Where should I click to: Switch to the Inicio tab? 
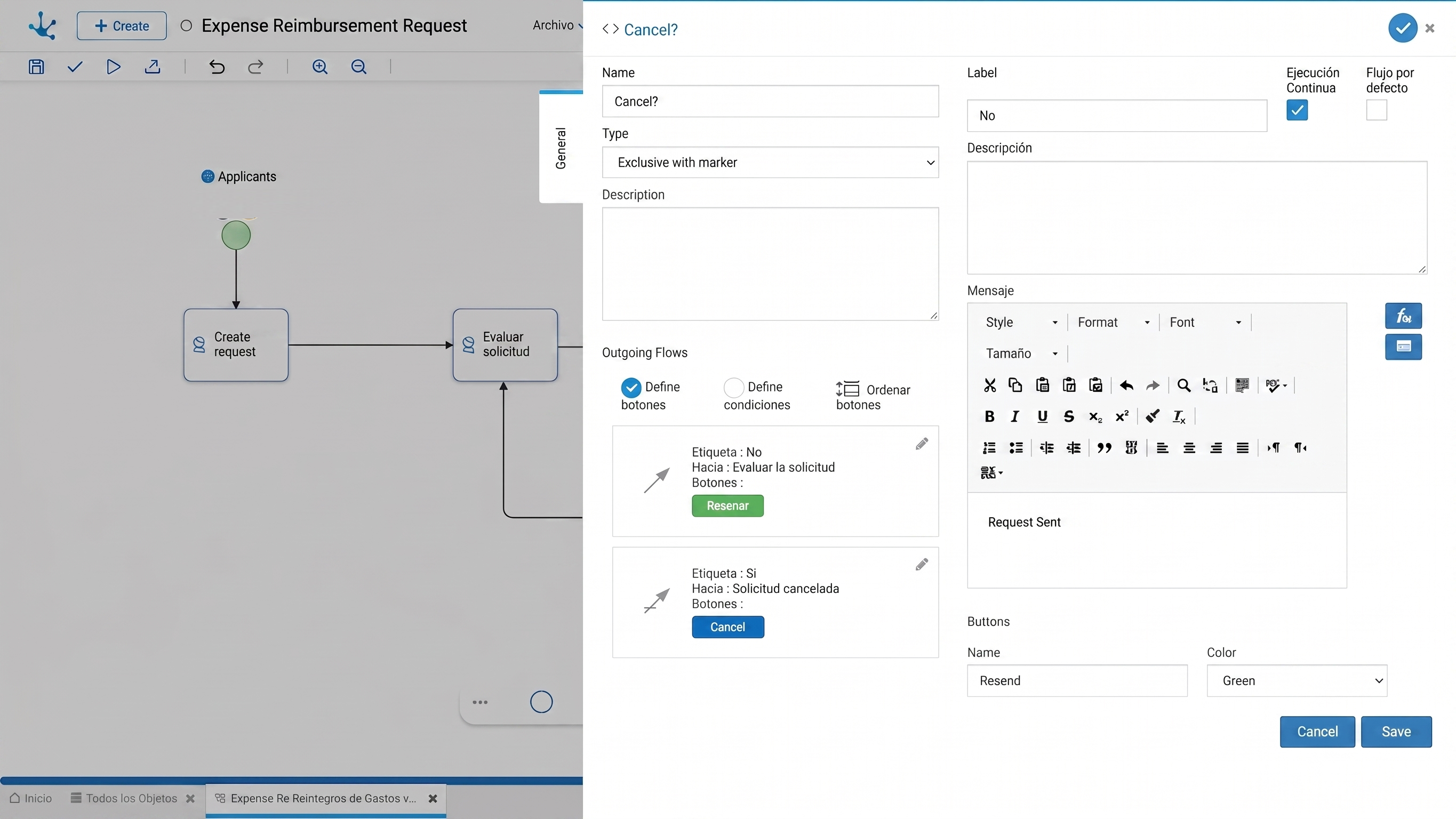tap(31, 798)
